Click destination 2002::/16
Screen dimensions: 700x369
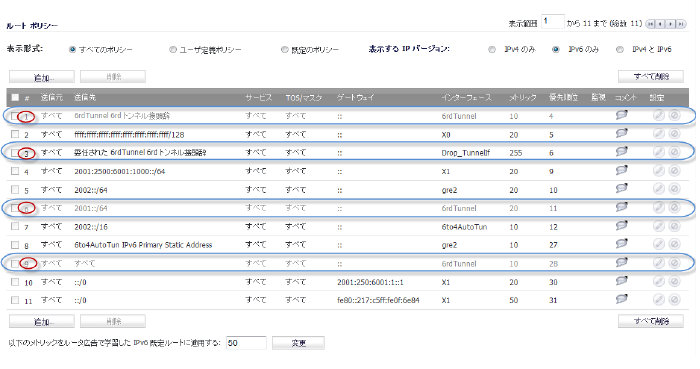pyautogui.click(x=91, y=227)
